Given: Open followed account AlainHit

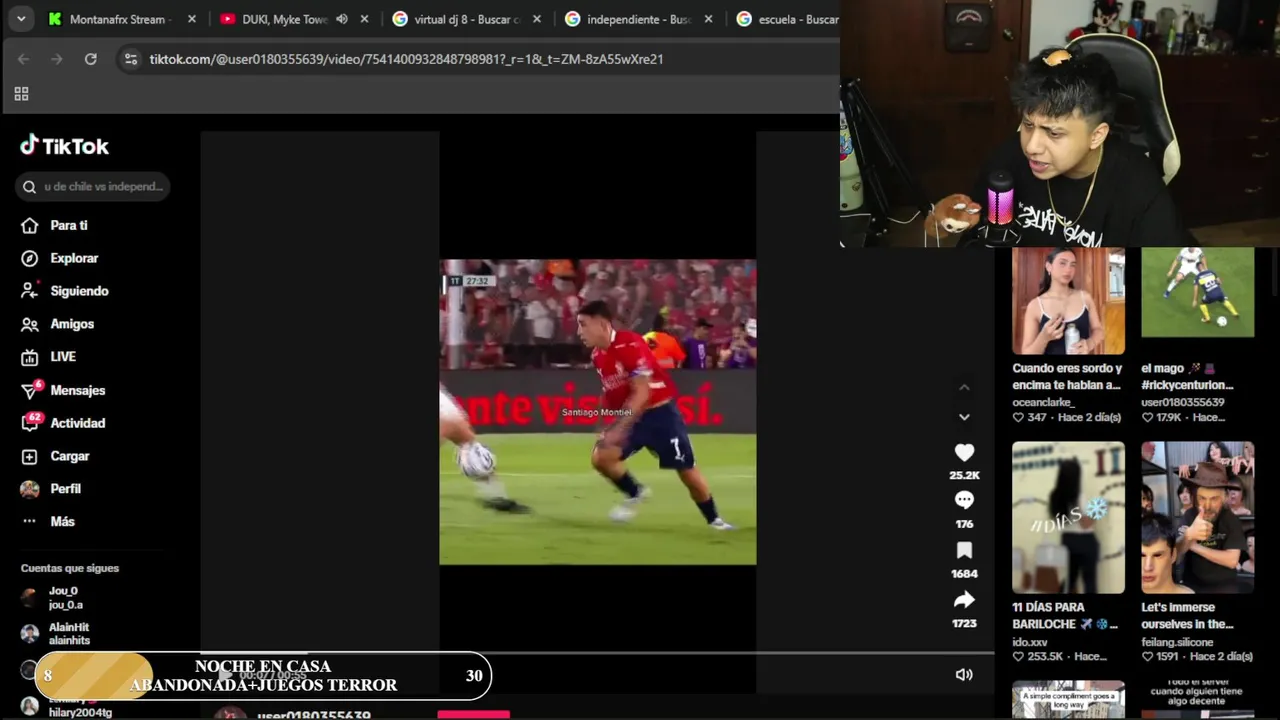Looking at the screenshot, I should pyautogui.click(x=56, y=634).
